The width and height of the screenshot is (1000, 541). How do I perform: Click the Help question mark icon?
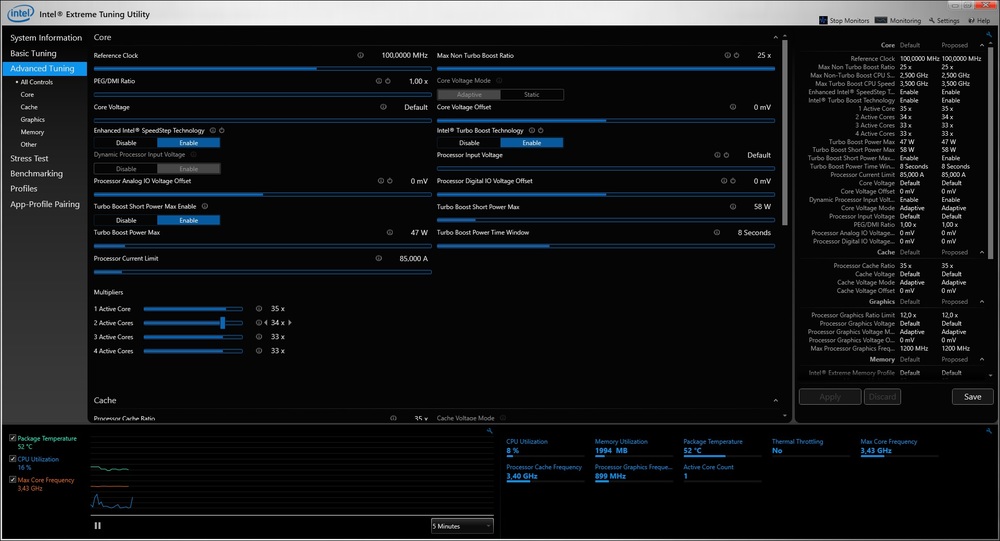point(973,20)
